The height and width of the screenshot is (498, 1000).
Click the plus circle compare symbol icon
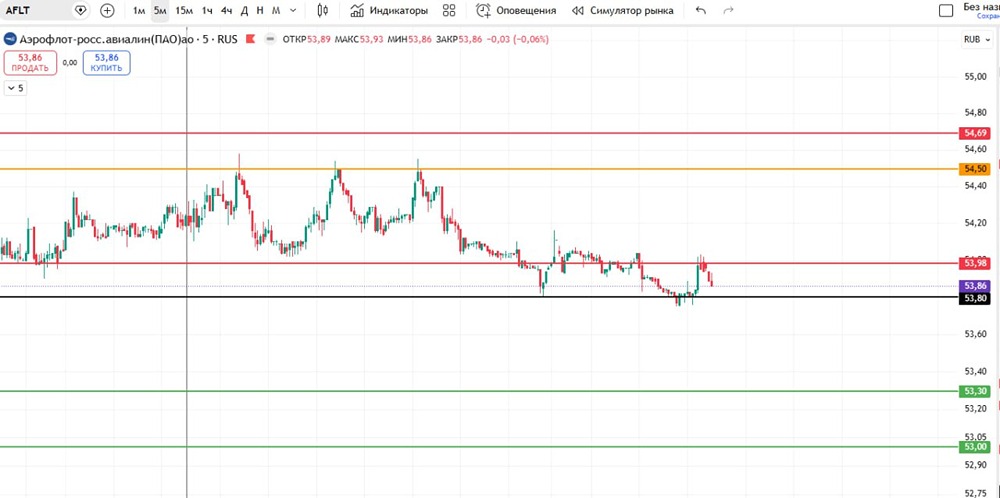coord(107,10)
